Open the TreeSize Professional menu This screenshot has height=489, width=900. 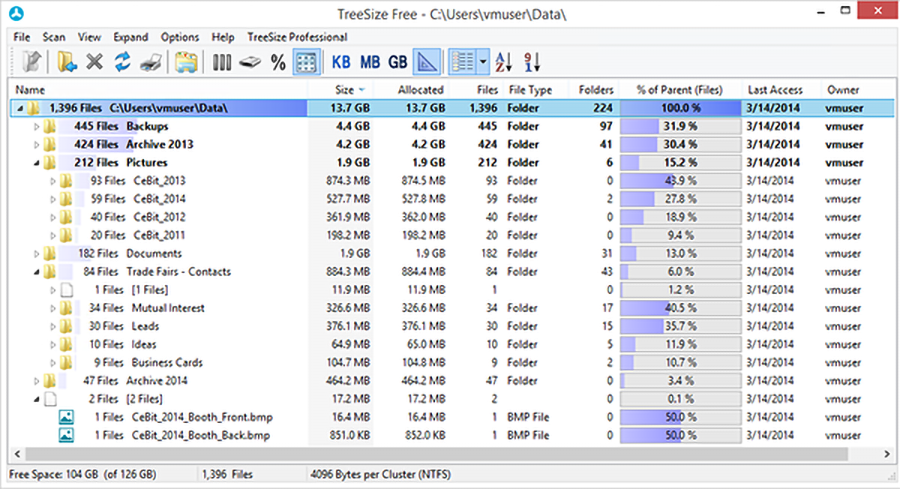click(297, 37)
